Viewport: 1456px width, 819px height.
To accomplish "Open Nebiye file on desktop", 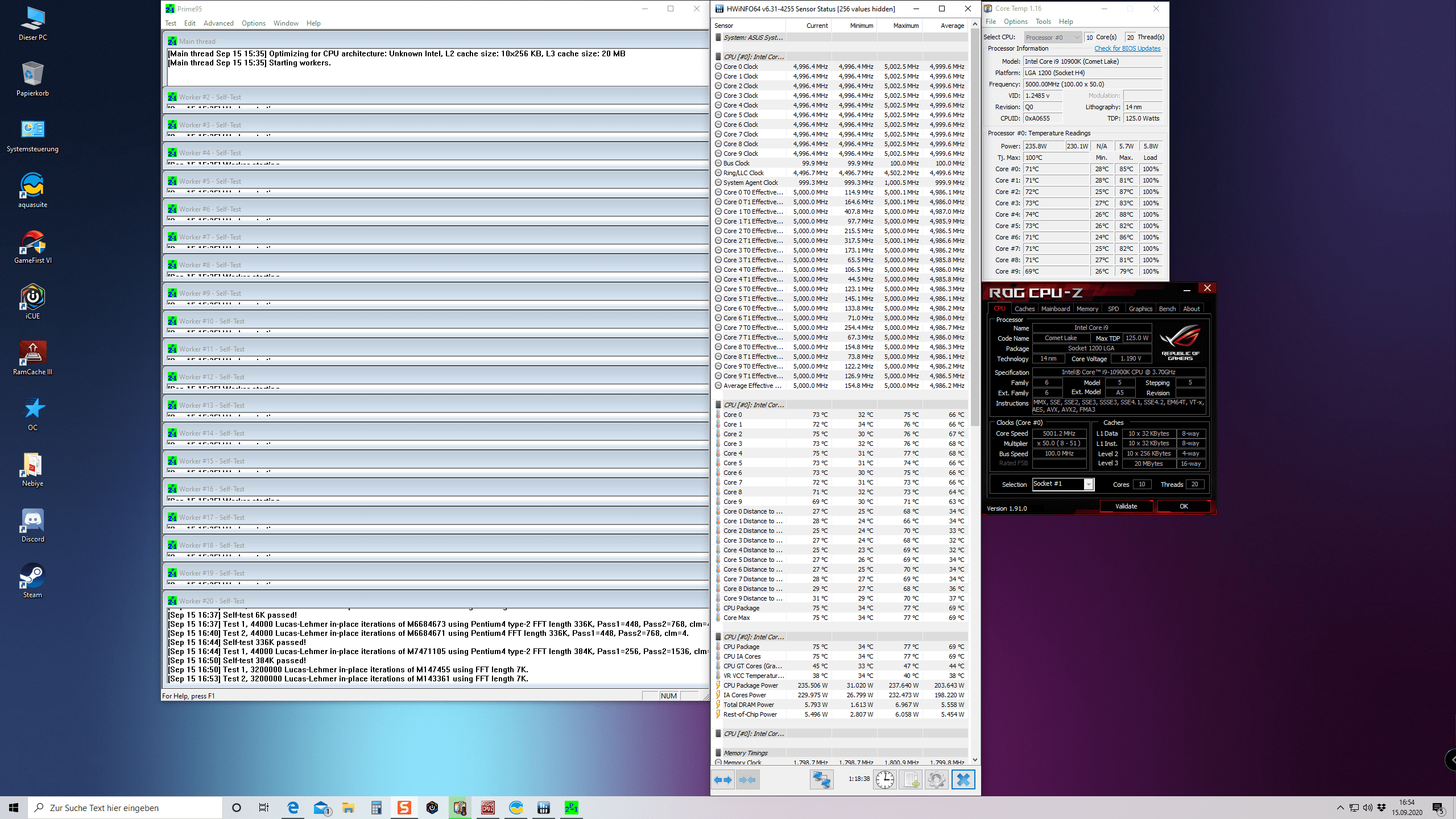I will 32,469.
